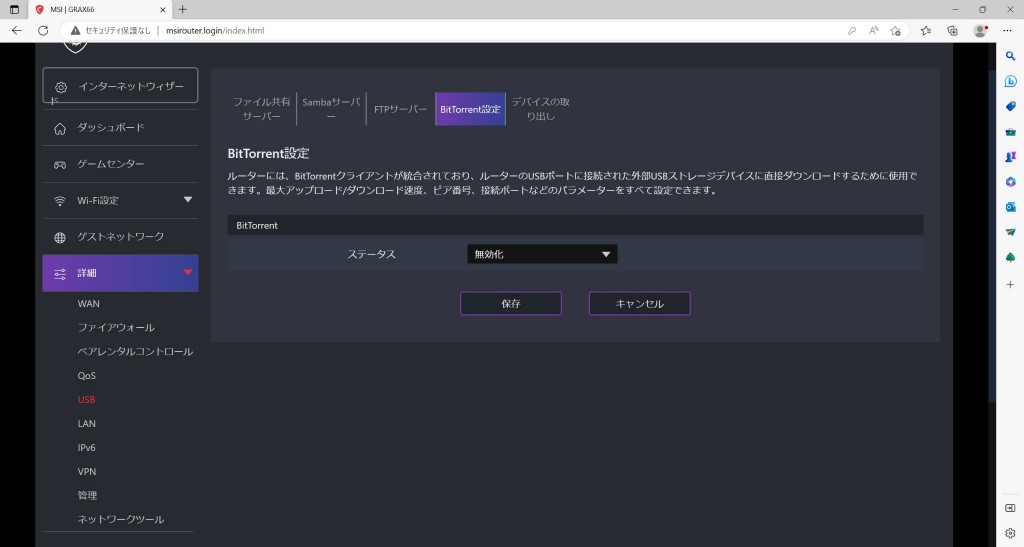Open the WAN submenu item
This screenshot has height=547, width=1024.
[89, 304]
